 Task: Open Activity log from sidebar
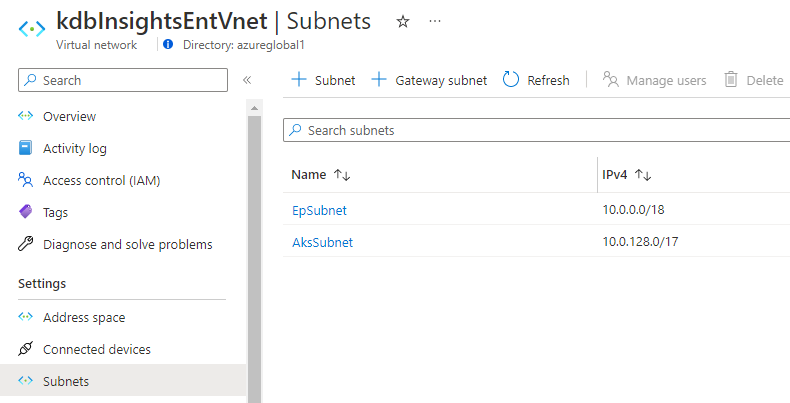[x=74, y=149]
